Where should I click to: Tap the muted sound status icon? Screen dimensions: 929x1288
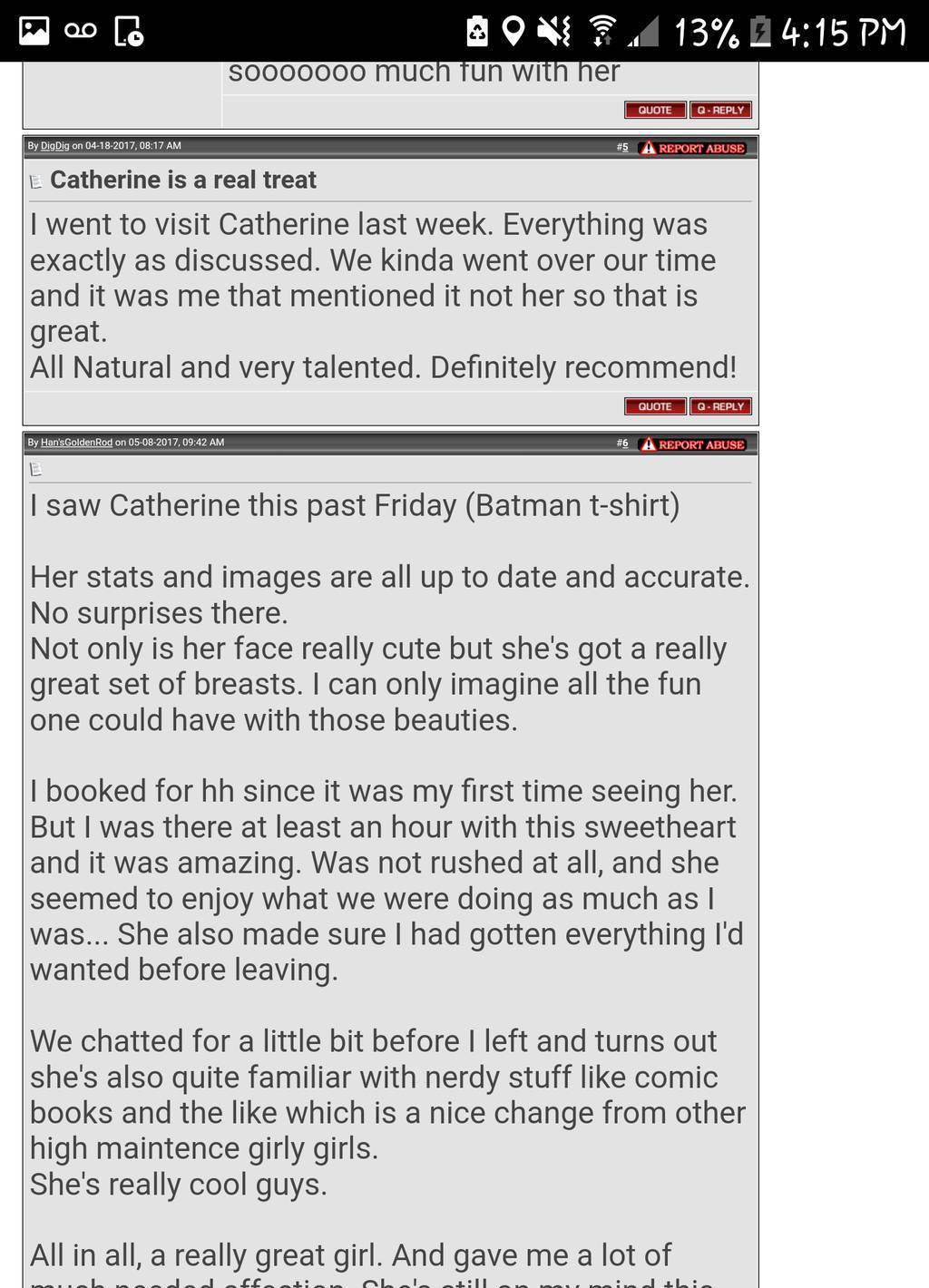(553, 31)
